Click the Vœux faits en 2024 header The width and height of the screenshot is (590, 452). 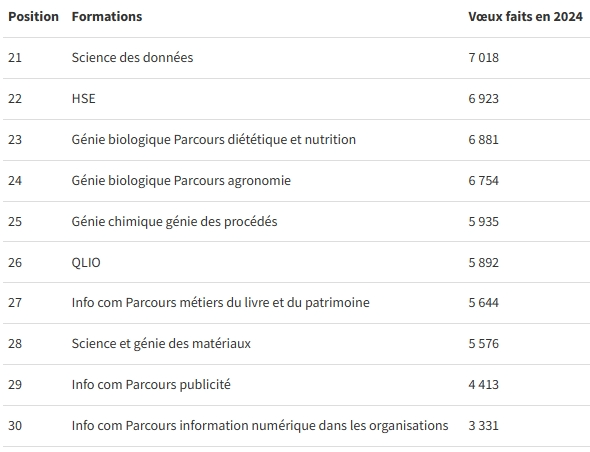(525, 17)
